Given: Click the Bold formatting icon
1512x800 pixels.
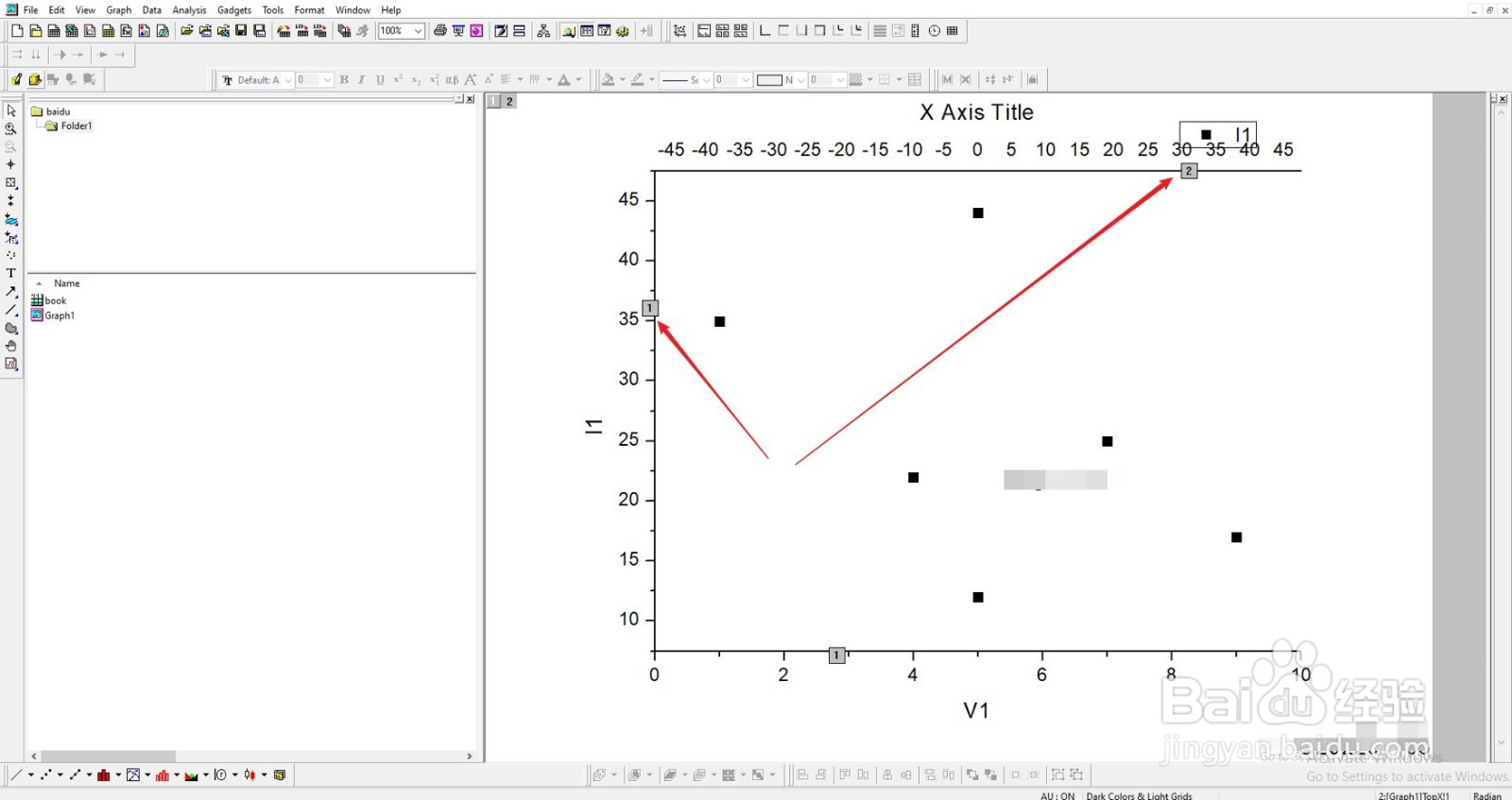Looking at the screenshot, I should 344,80.
